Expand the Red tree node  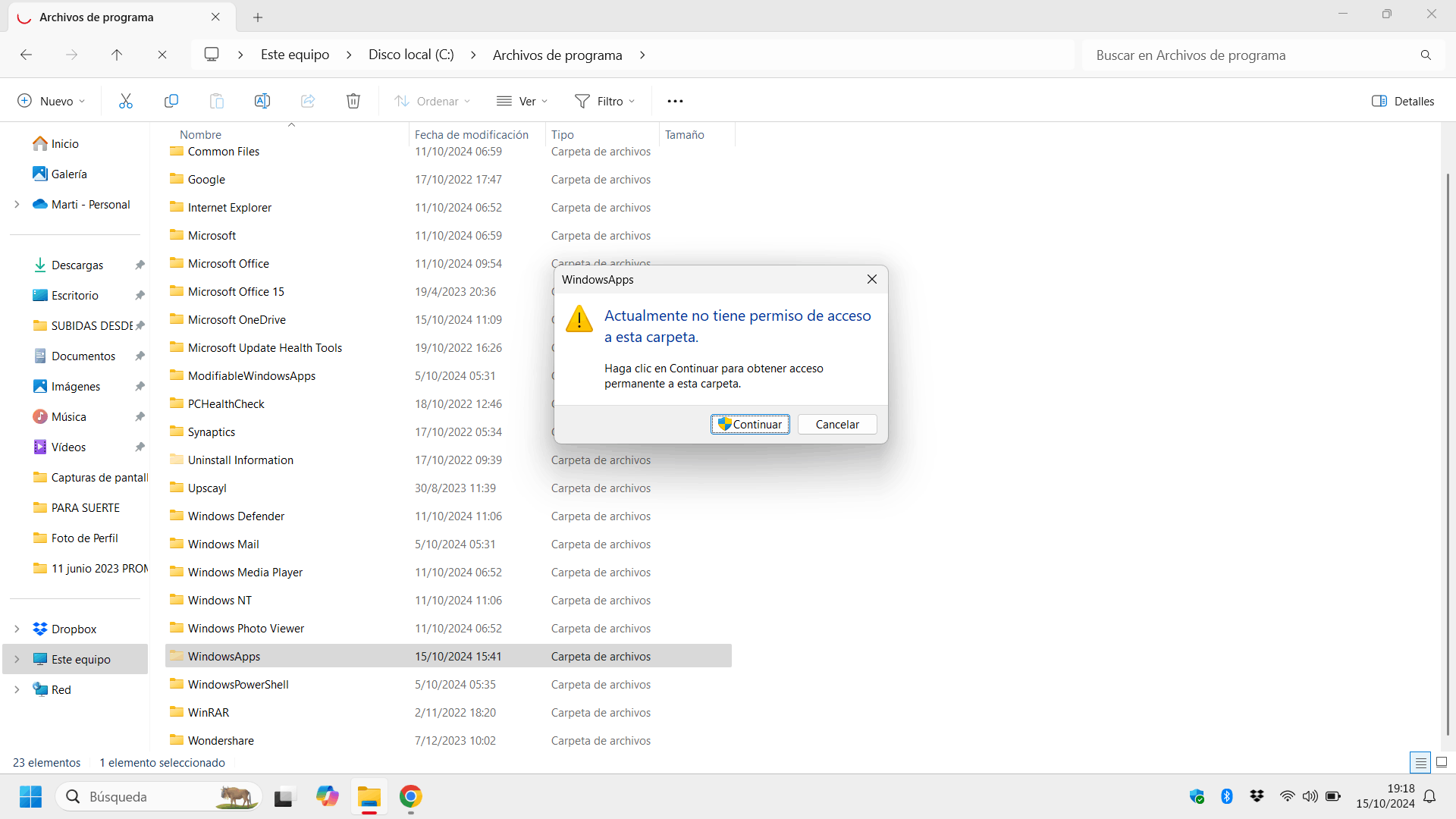(17, 689)
